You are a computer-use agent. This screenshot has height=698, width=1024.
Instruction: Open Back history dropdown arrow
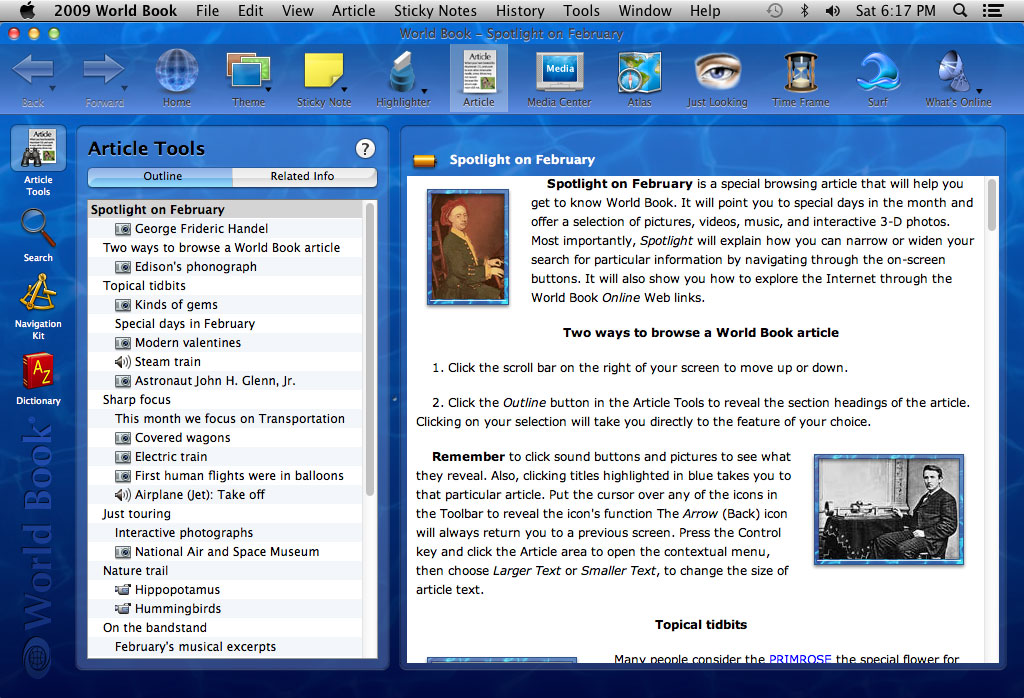(53, 88)
